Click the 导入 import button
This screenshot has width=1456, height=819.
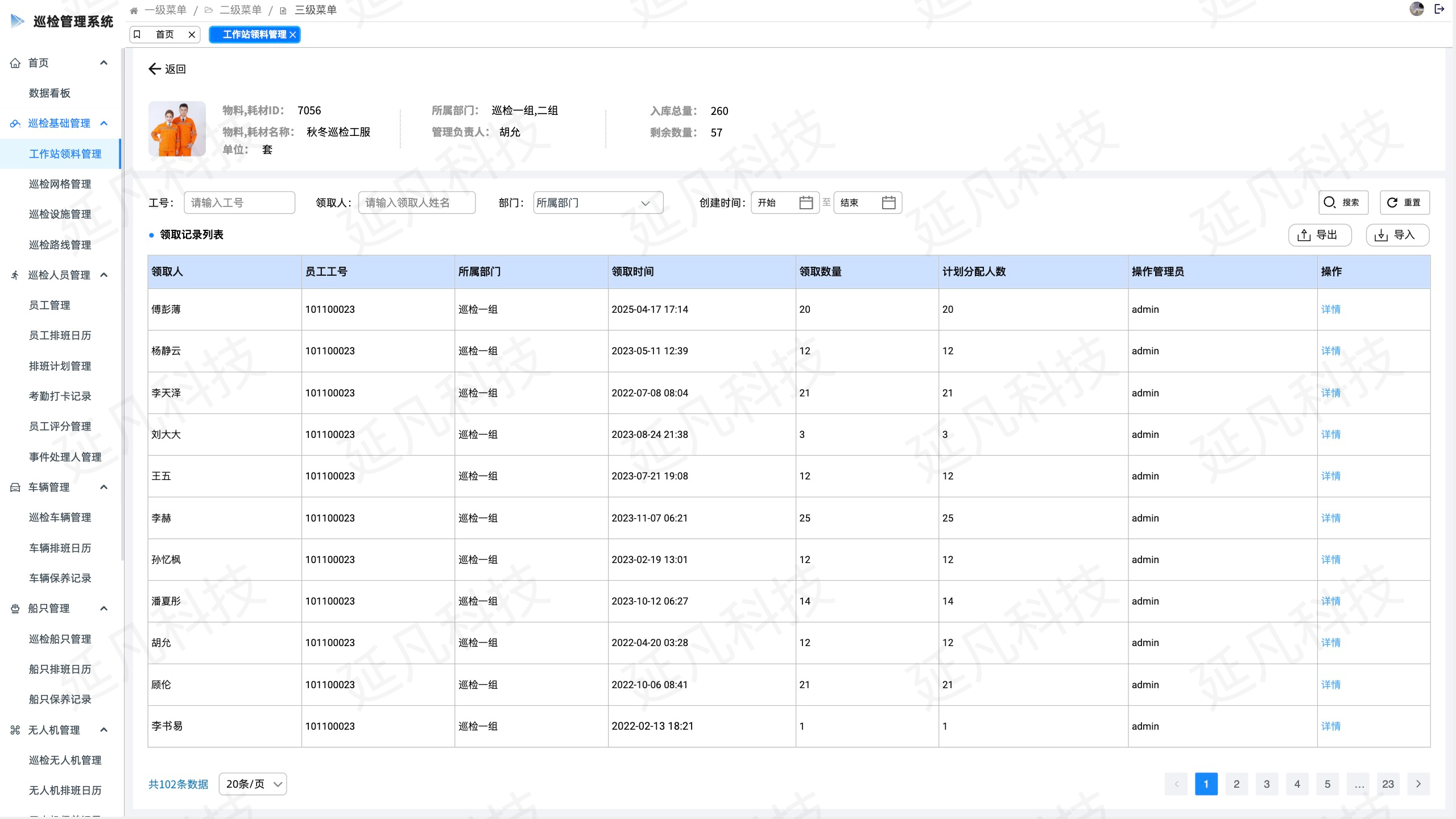(1397, 235)
